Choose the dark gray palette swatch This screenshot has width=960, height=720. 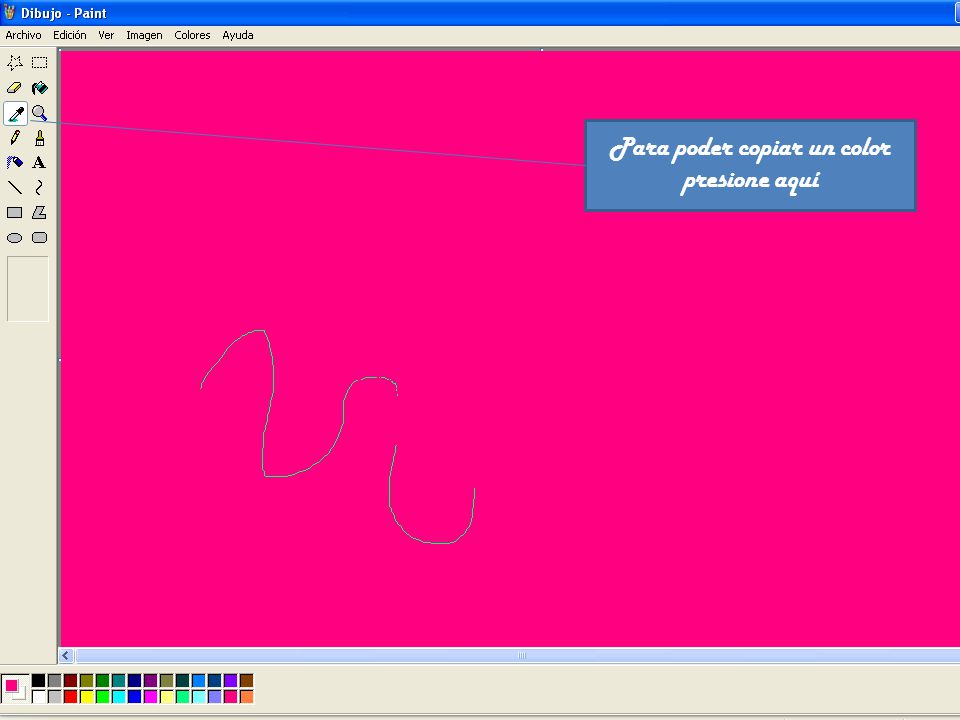coord(54,680)
